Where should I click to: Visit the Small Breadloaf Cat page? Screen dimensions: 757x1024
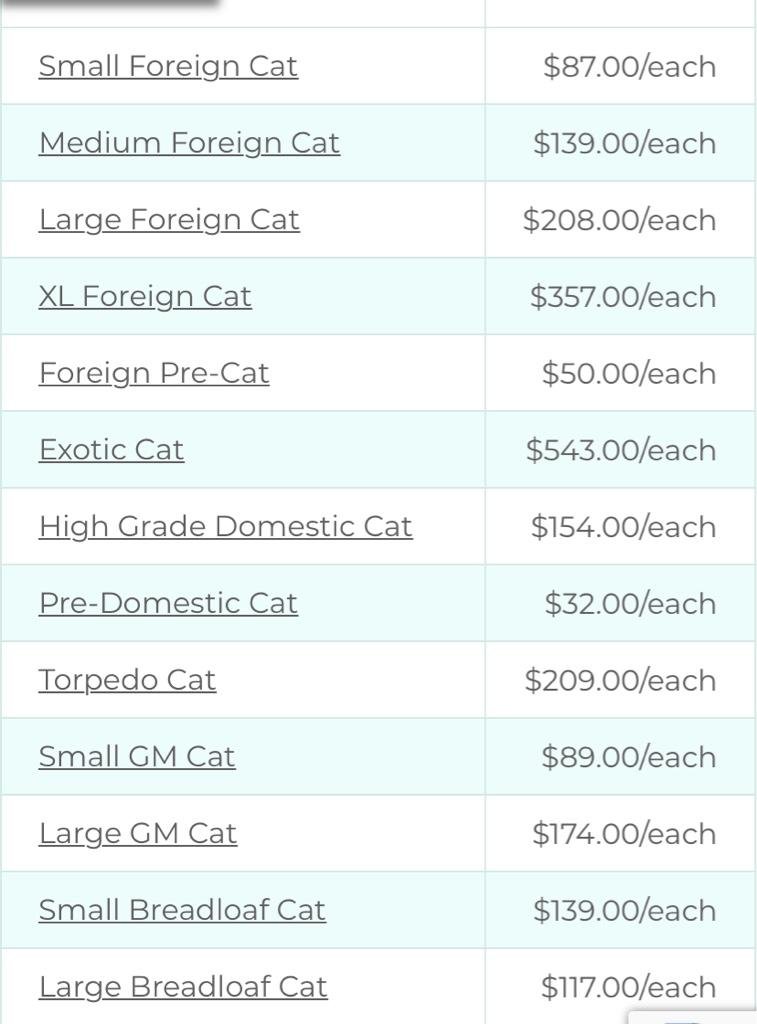tap(182, 910)
